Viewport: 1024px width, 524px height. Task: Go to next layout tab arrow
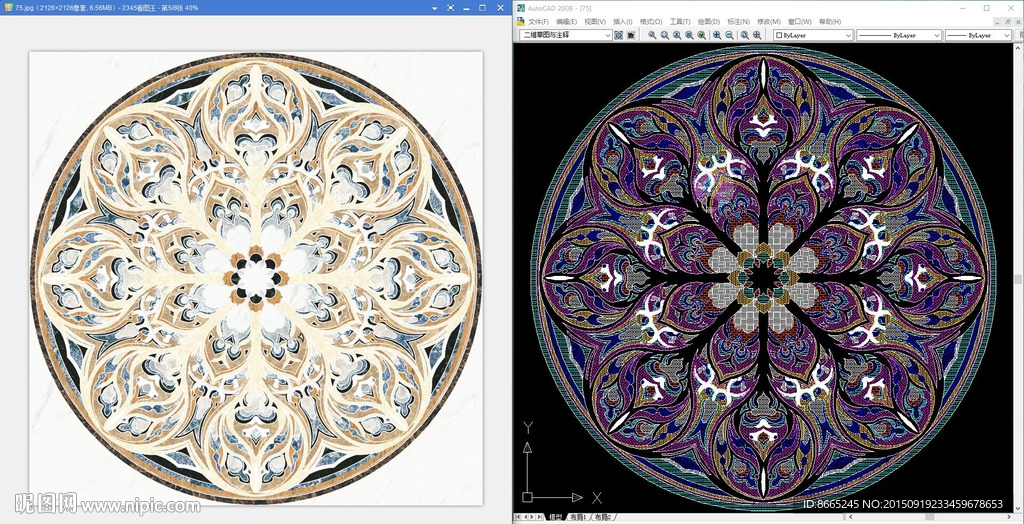532,517
